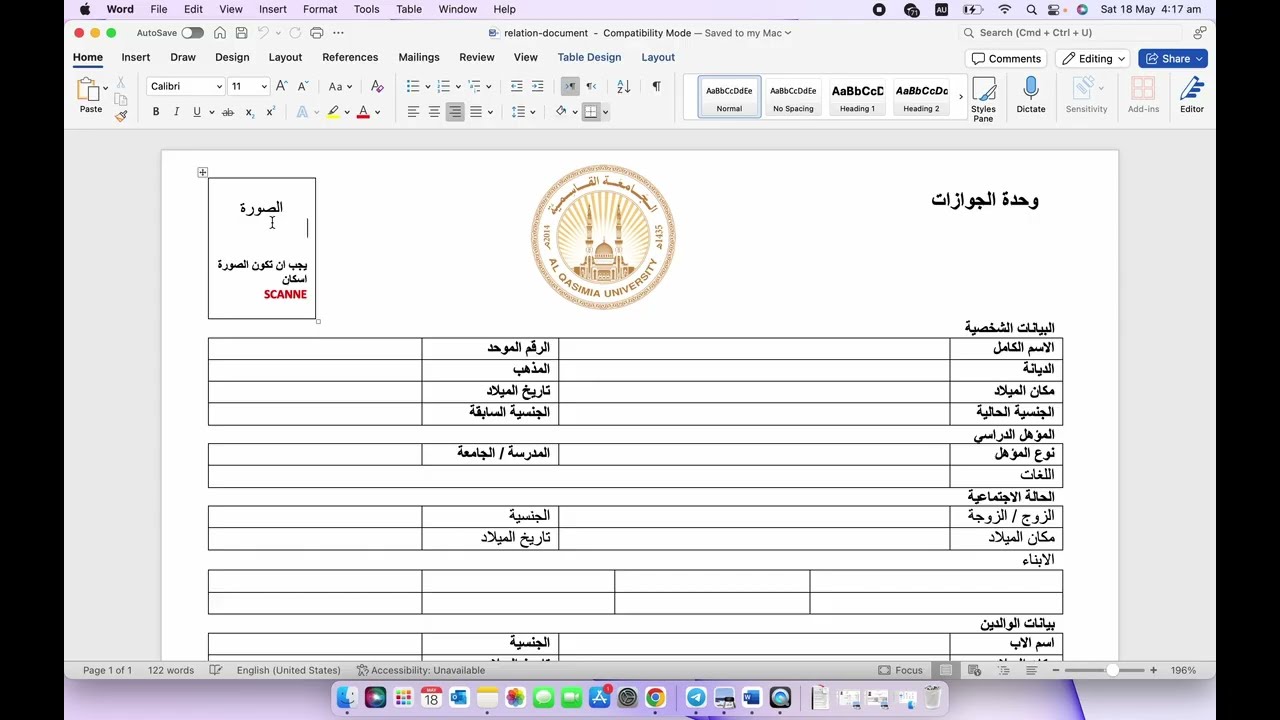Decrease paragraph indent

(516, 86)
